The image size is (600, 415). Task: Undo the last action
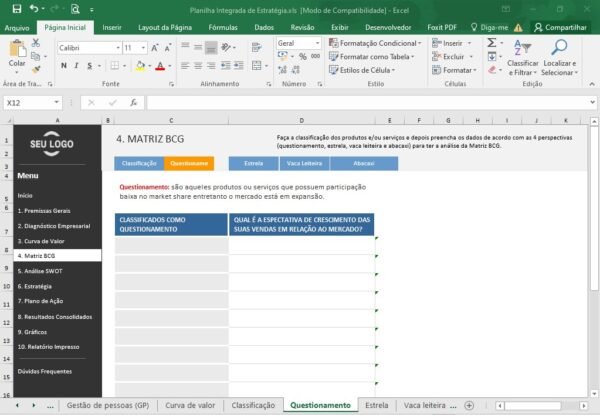tap(34, 8)
